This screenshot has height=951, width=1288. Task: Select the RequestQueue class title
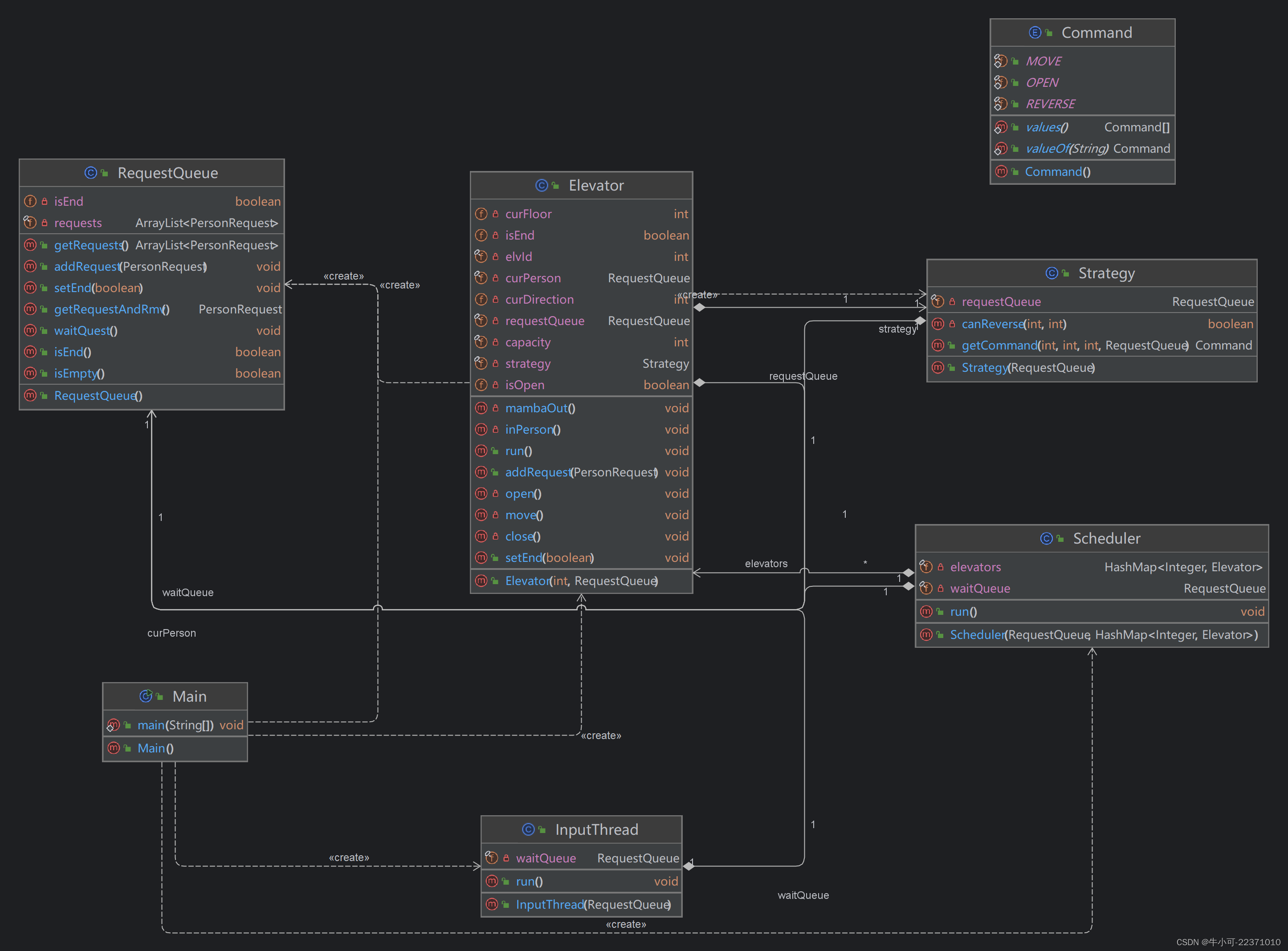click(x=167, y=173)
